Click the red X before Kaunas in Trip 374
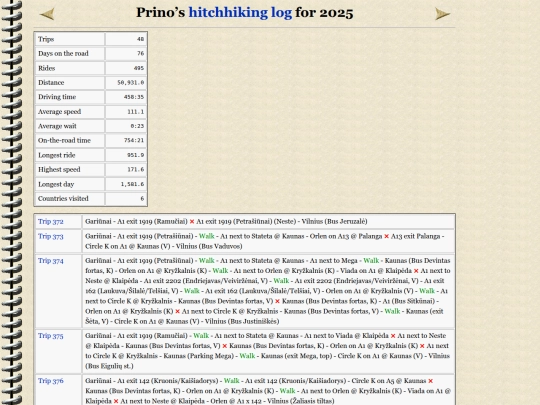The width and height of the screenshot is (540, 405). (277, 301)
